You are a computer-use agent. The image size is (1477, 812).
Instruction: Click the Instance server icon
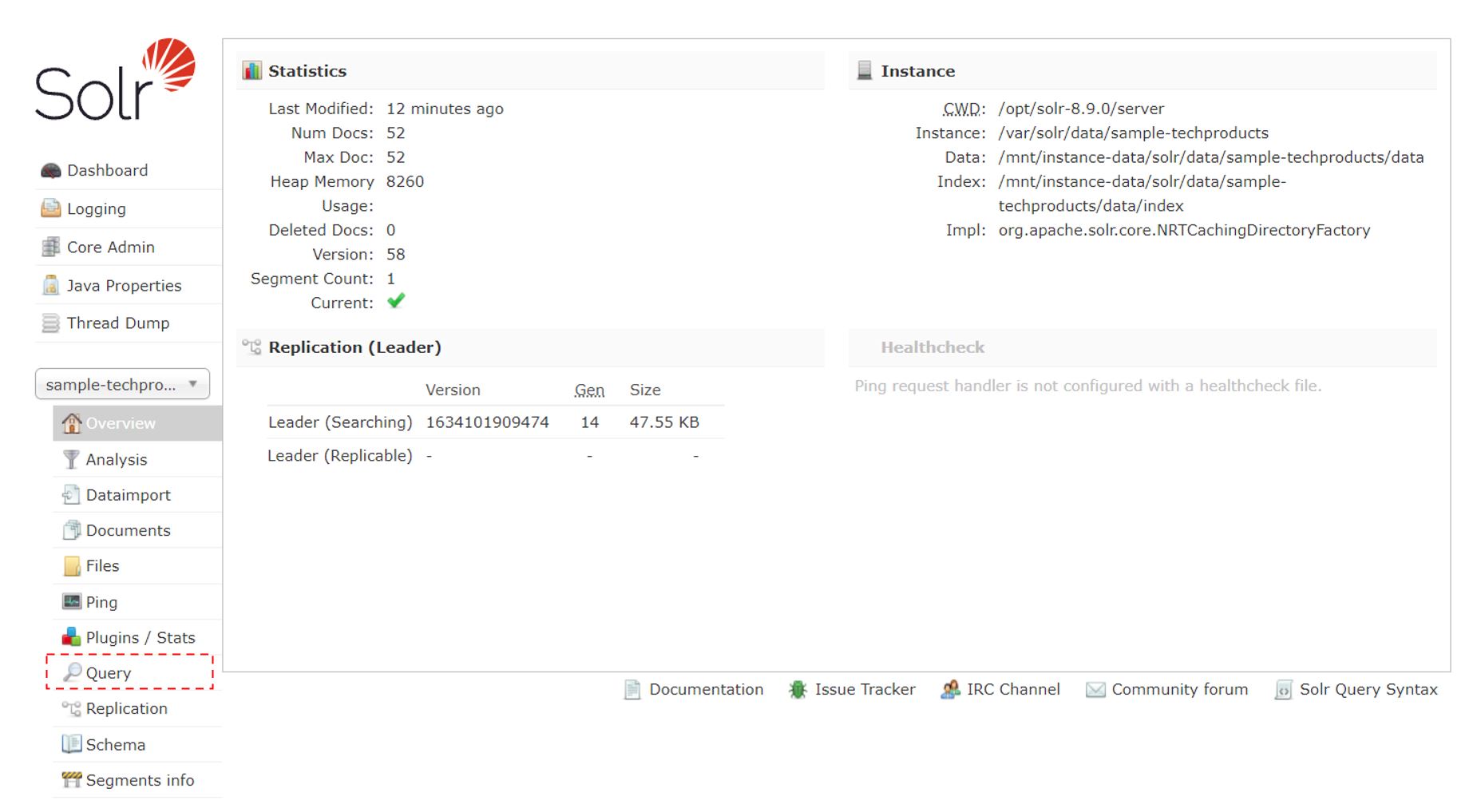click(865, 70)
